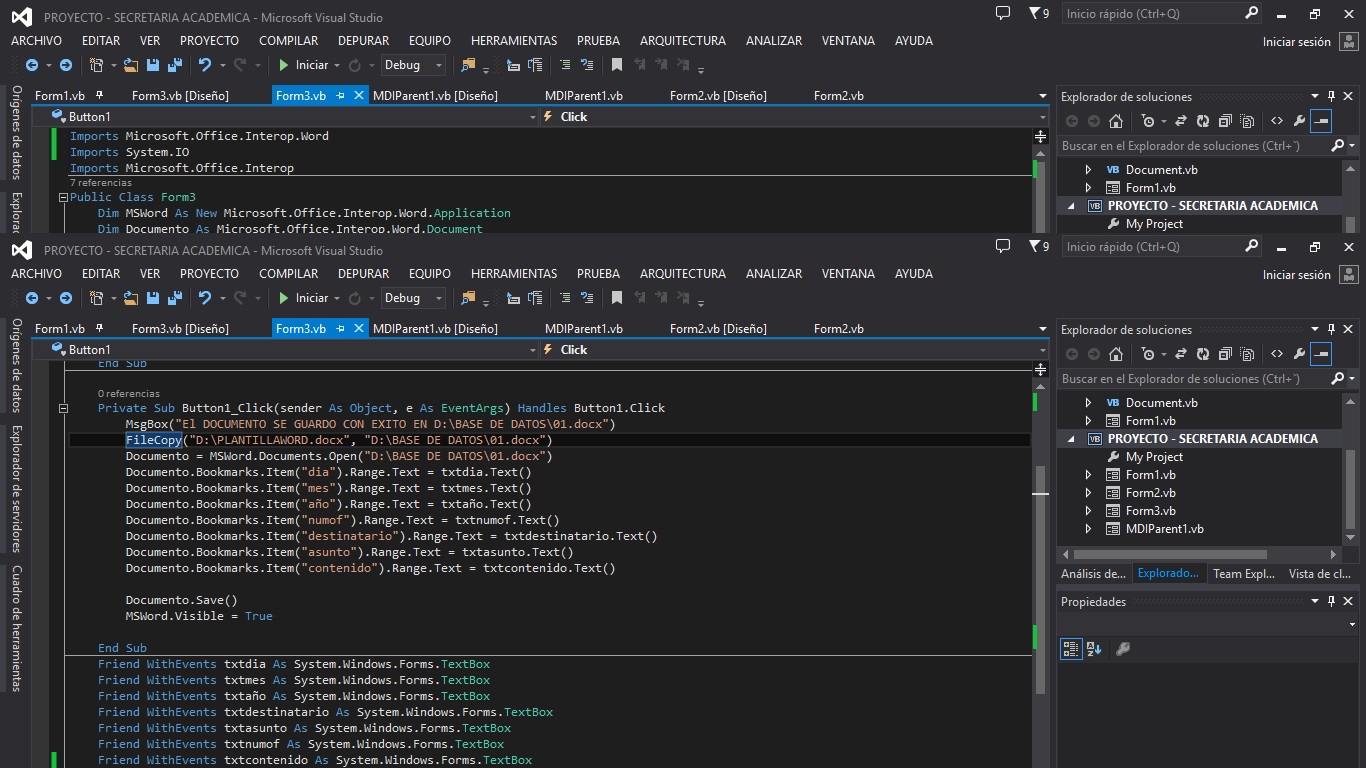This screenshot has height=768, width=1366.
Task: Click Home icon in upper Solution Explorer
Action: coord(1116,121)
